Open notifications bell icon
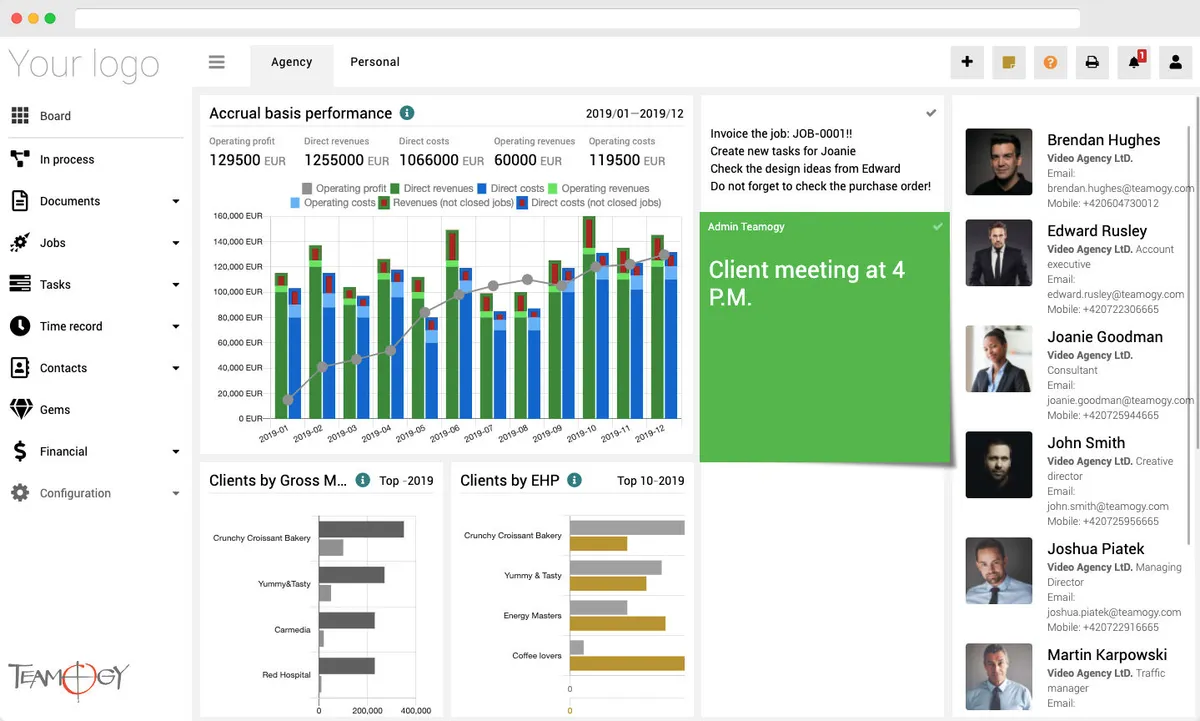 (1134, 62)
